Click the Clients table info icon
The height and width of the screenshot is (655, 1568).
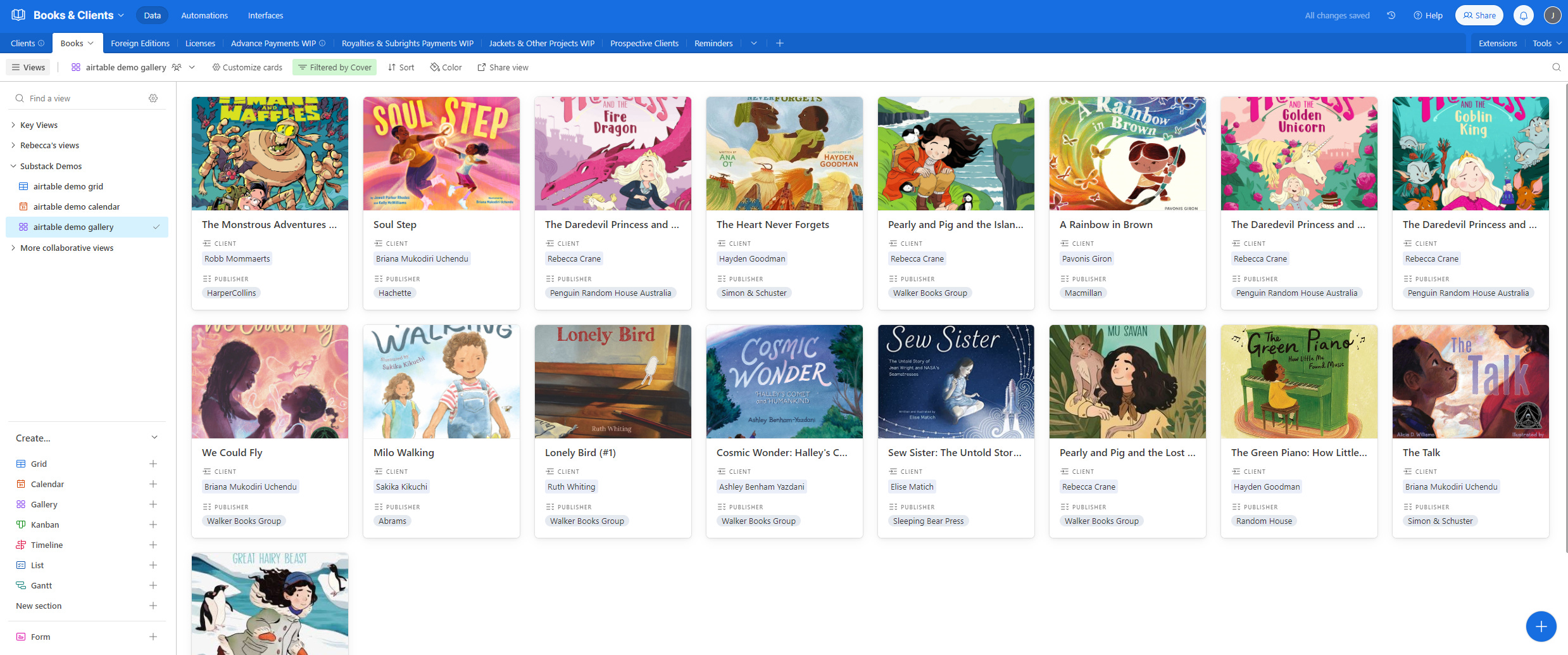point(41,43)
